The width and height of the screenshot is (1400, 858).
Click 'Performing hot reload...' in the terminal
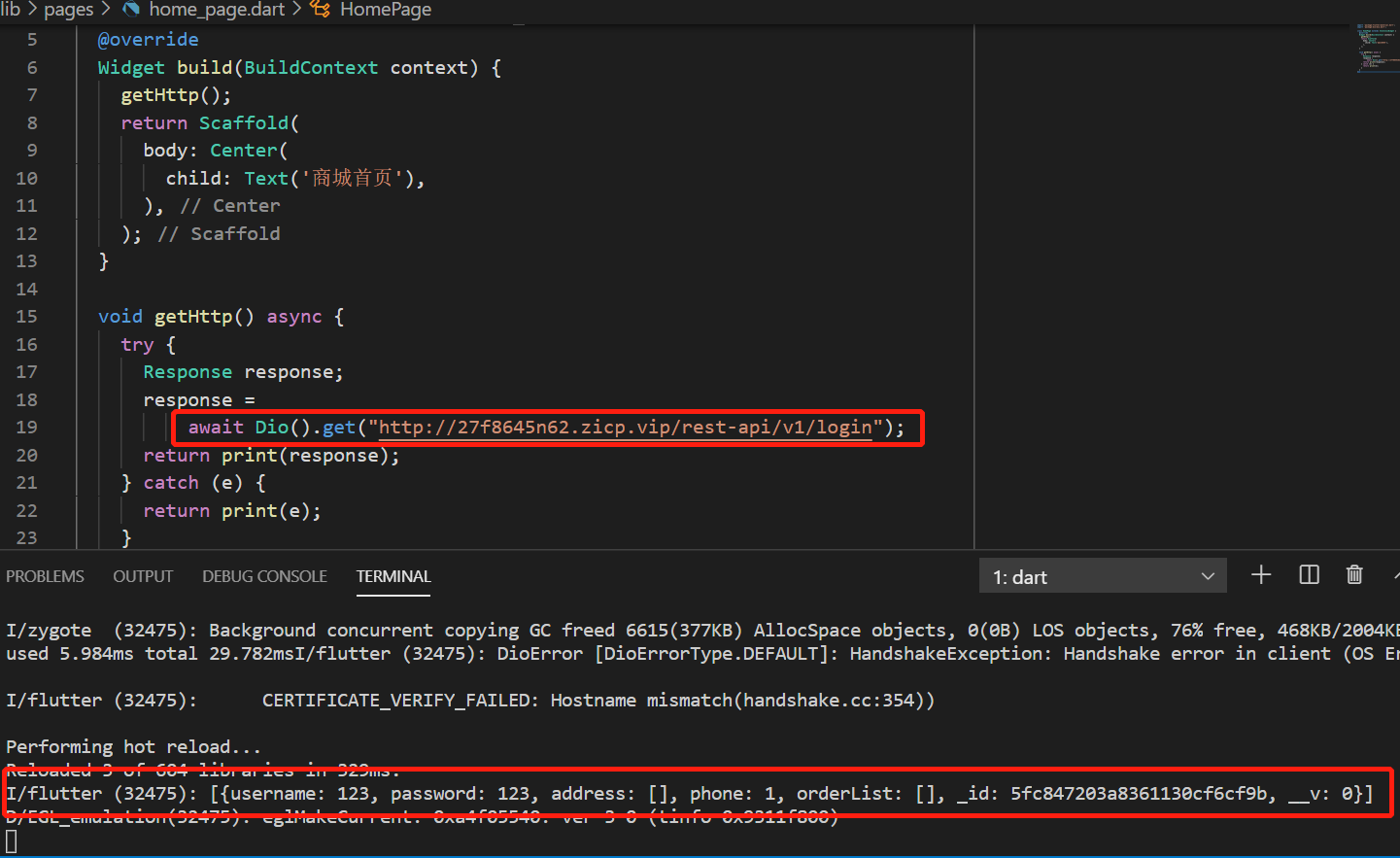pyautogui.click(x=134, y=747)
